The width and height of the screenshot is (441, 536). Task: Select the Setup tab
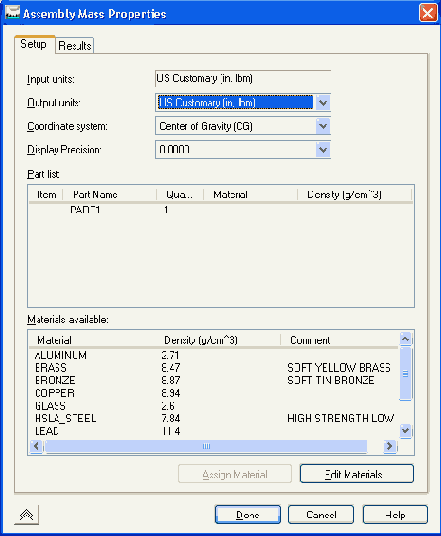pos(34,44)
